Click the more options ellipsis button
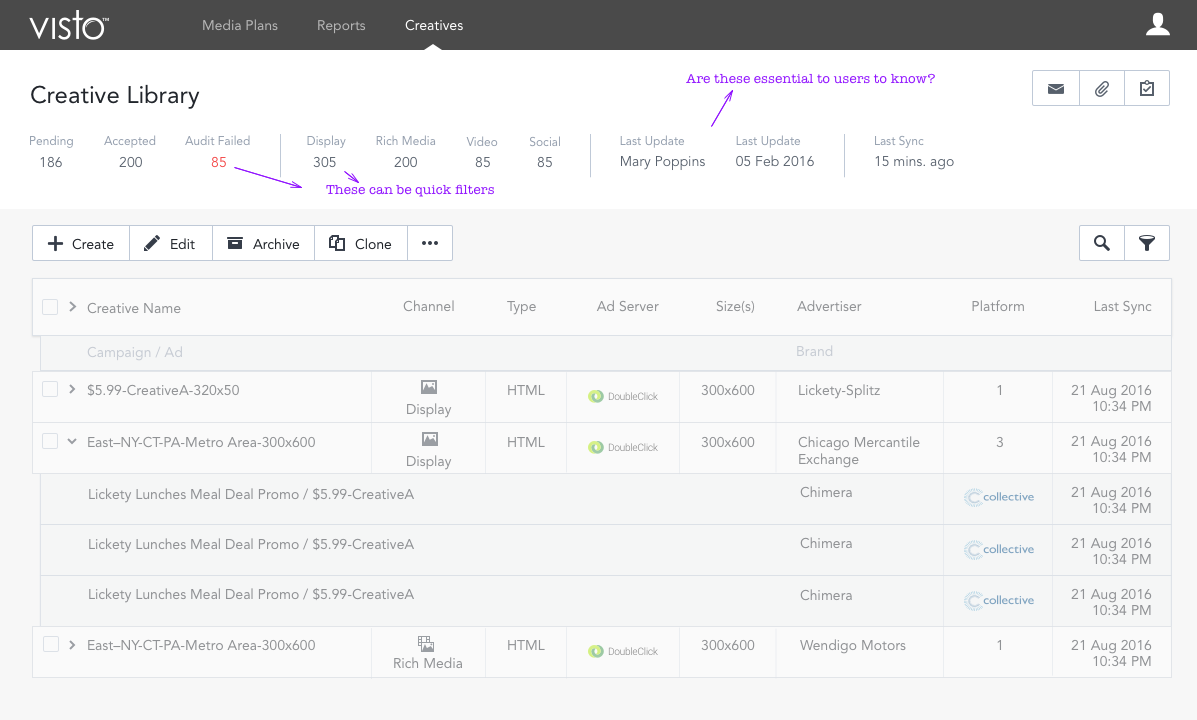1197x720 pixels. 430,243
